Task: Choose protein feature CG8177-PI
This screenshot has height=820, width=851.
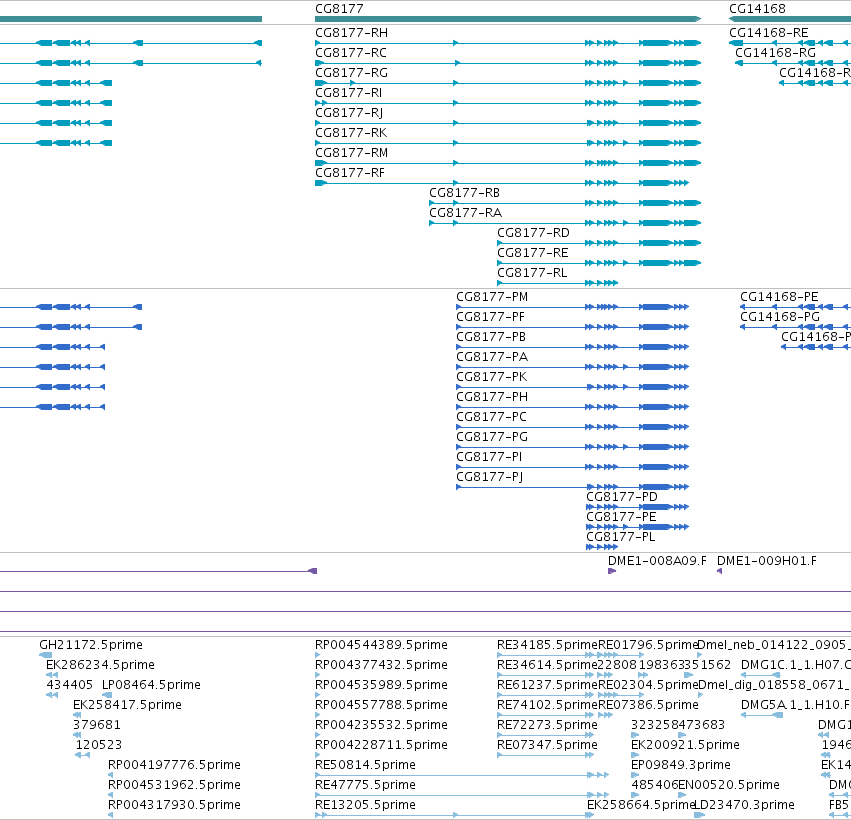Action: [489, 457]
